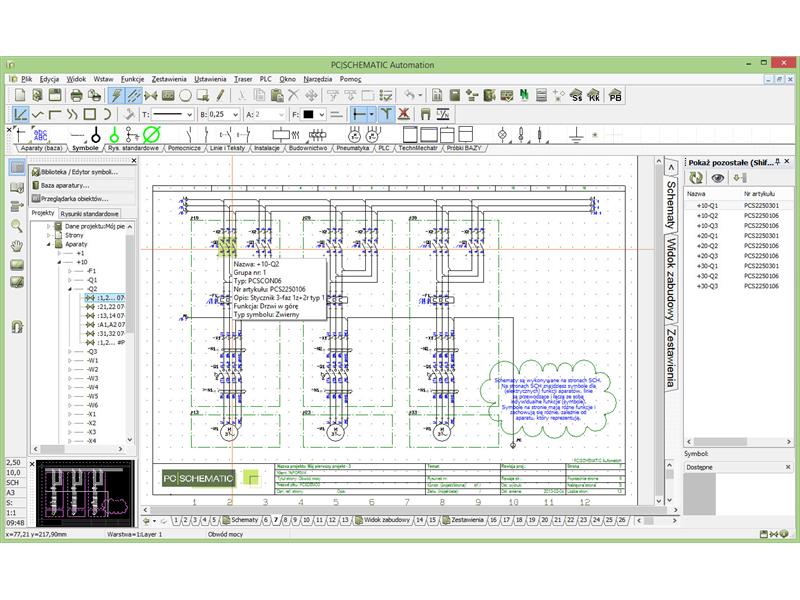The image size is (800, 600).
Task: Click the project tree horizontal scrollbar thumb
Action: click(53, 449)
